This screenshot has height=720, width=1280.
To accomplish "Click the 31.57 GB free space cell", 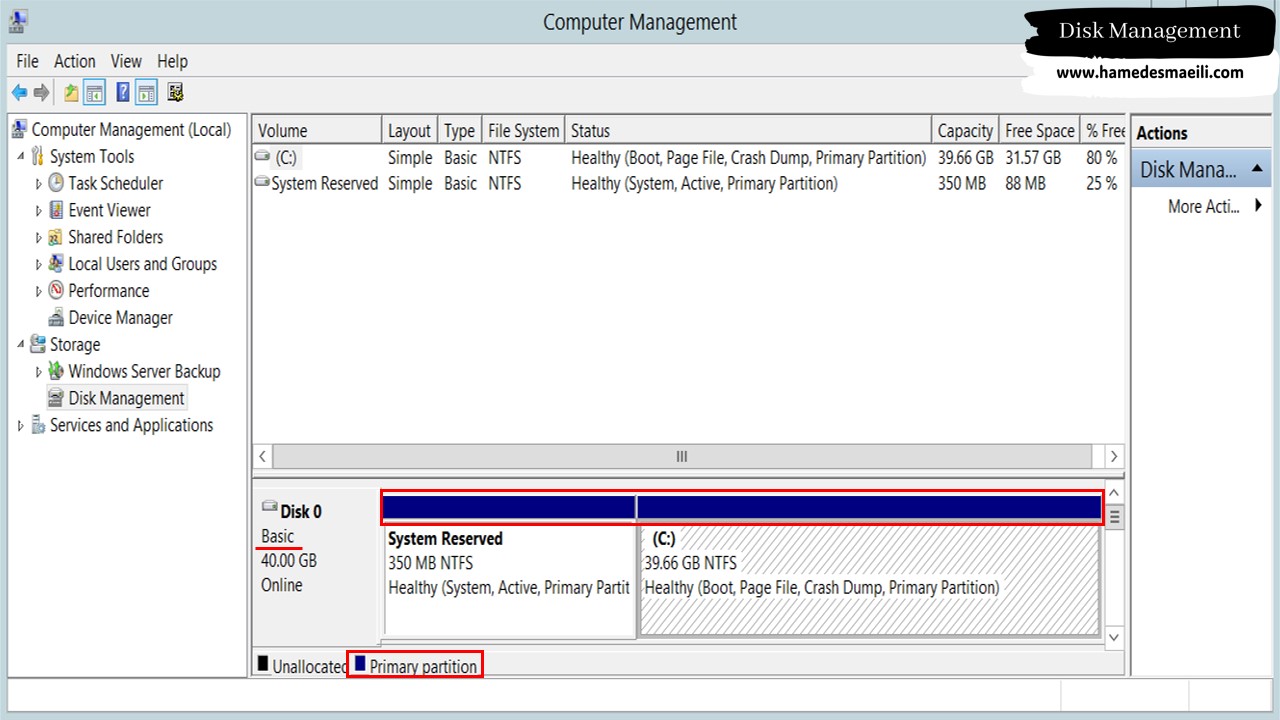I will click(x=1033, y=158).
